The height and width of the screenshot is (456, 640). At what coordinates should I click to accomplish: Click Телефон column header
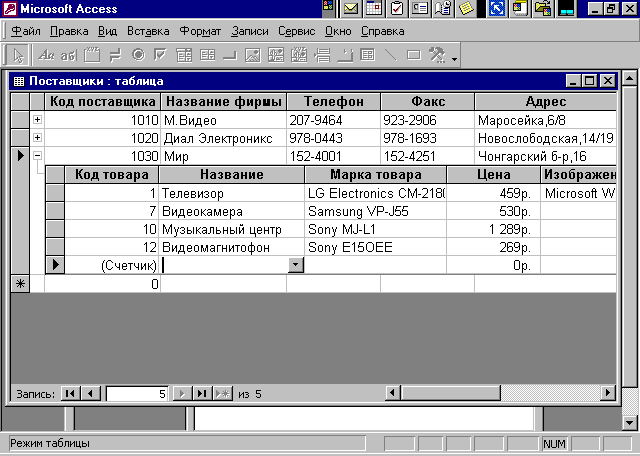tap(334, 102)
